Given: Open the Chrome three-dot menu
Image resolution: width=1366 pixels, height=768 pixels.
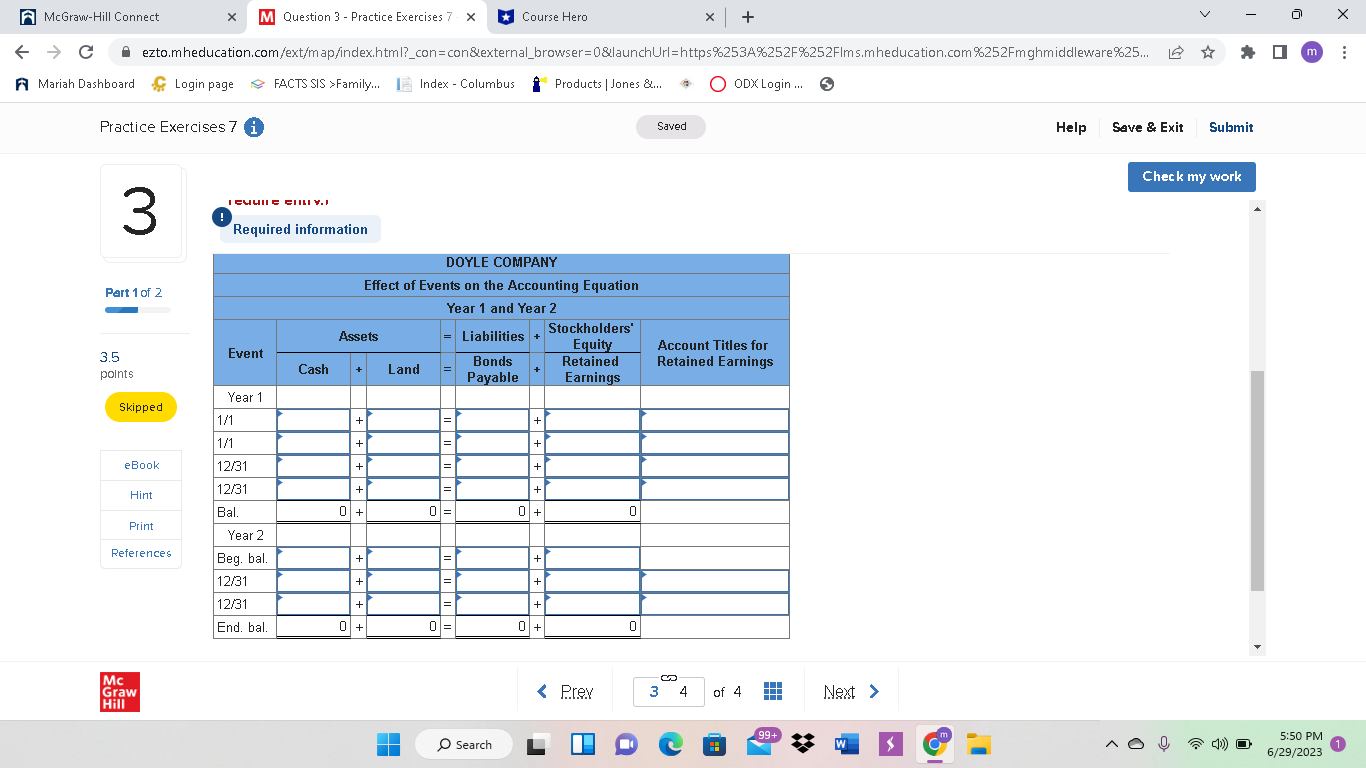Looking at the screenshot, I should tap(1345, 52).
